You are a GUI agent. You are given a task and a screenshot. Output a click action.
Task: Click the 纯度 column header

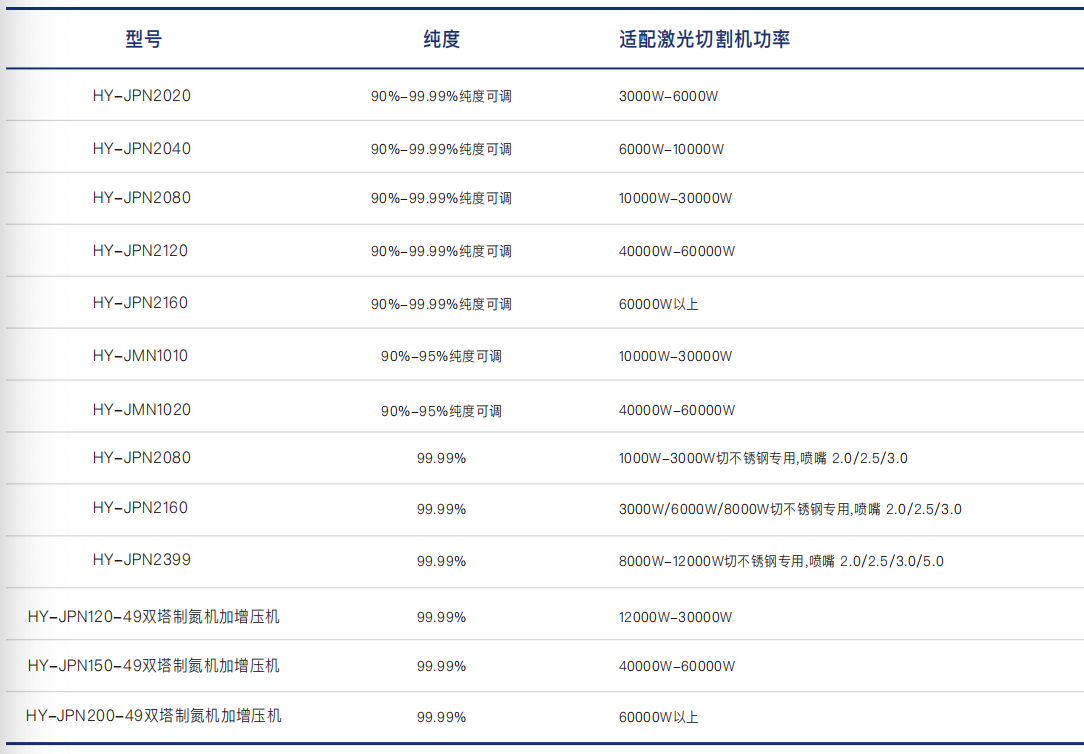click(x=441, y=39)
